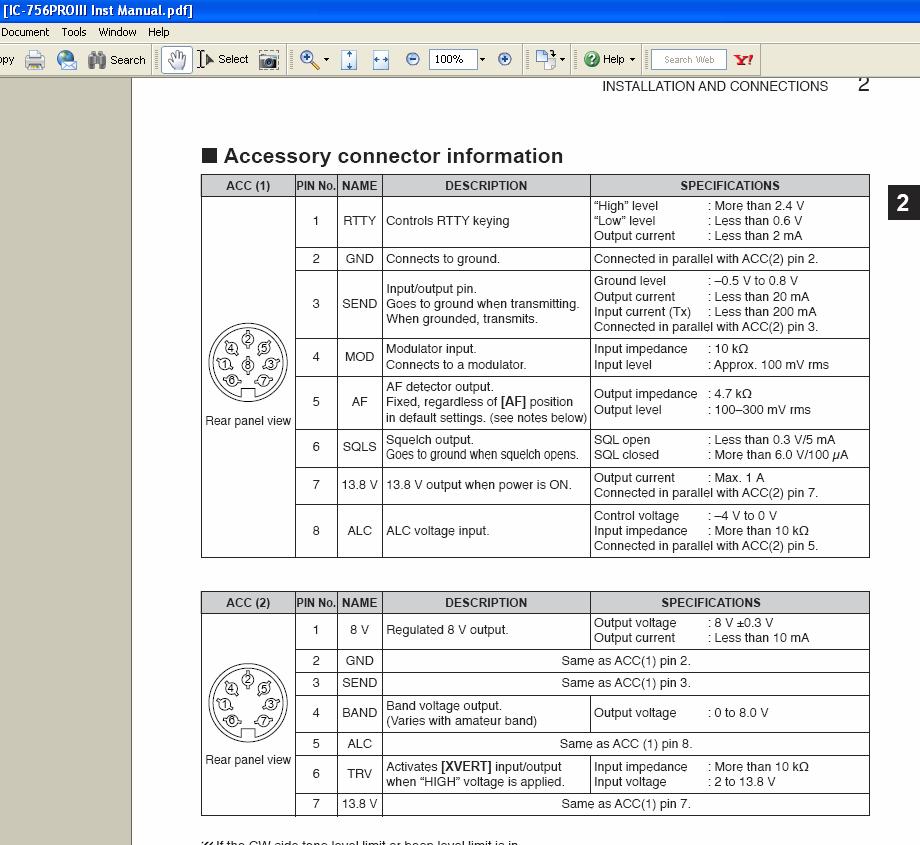Viewport: 920px width, 845px height.
Task: Choose the Snapshot camera tool
Action: point(269,60)
